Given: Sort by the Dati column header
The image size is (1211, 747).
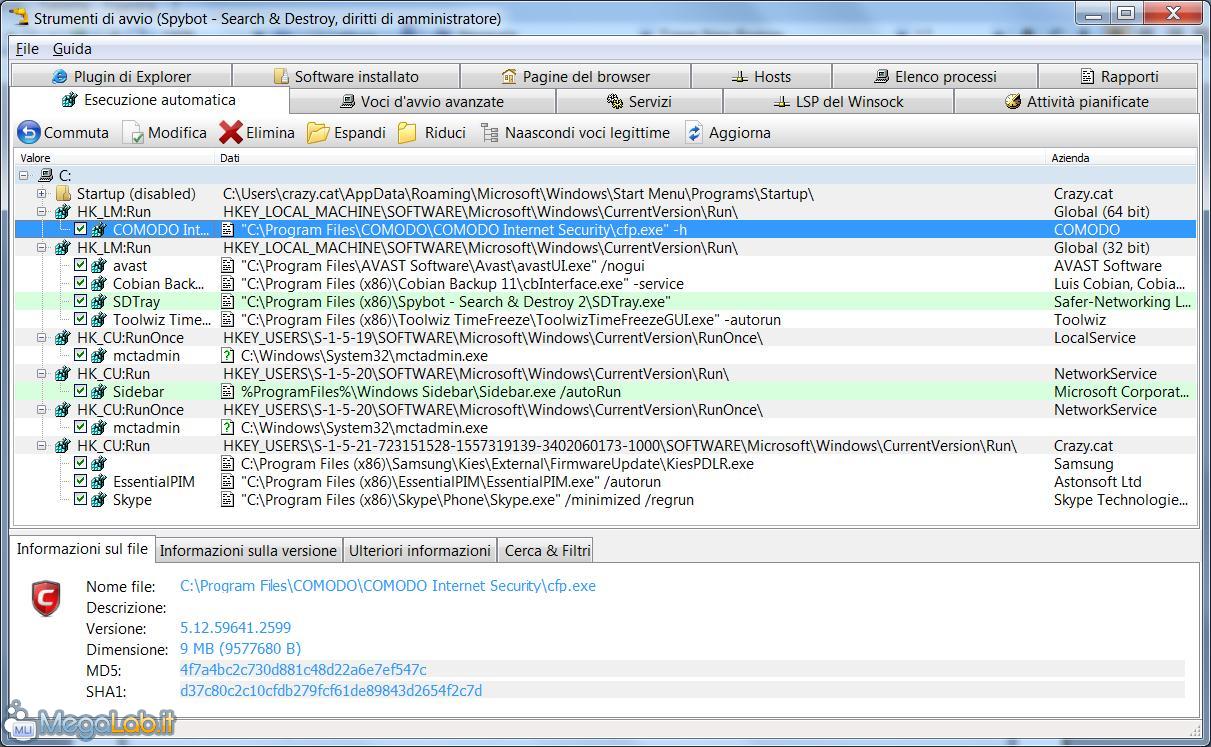Looking at the screenshot, I should (x=631, y=158).
